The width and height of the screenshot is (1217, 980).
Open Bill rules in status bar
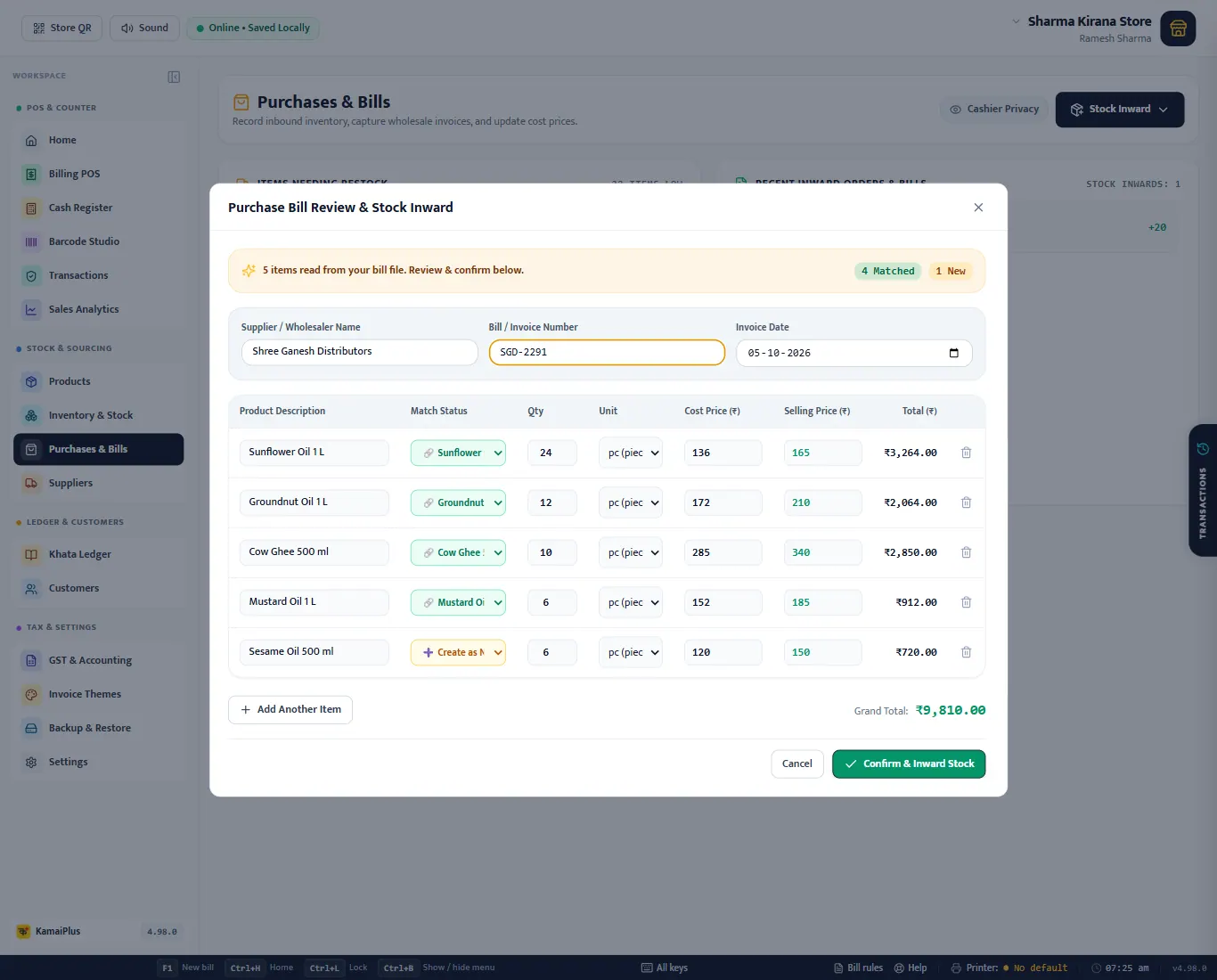point(859,968)
